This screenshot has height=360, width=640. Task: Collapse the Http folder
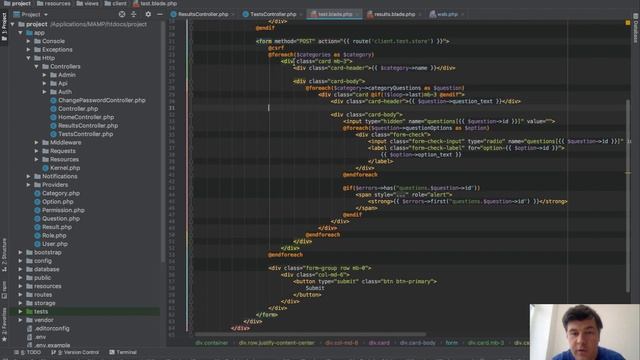[x=29, y=58]
